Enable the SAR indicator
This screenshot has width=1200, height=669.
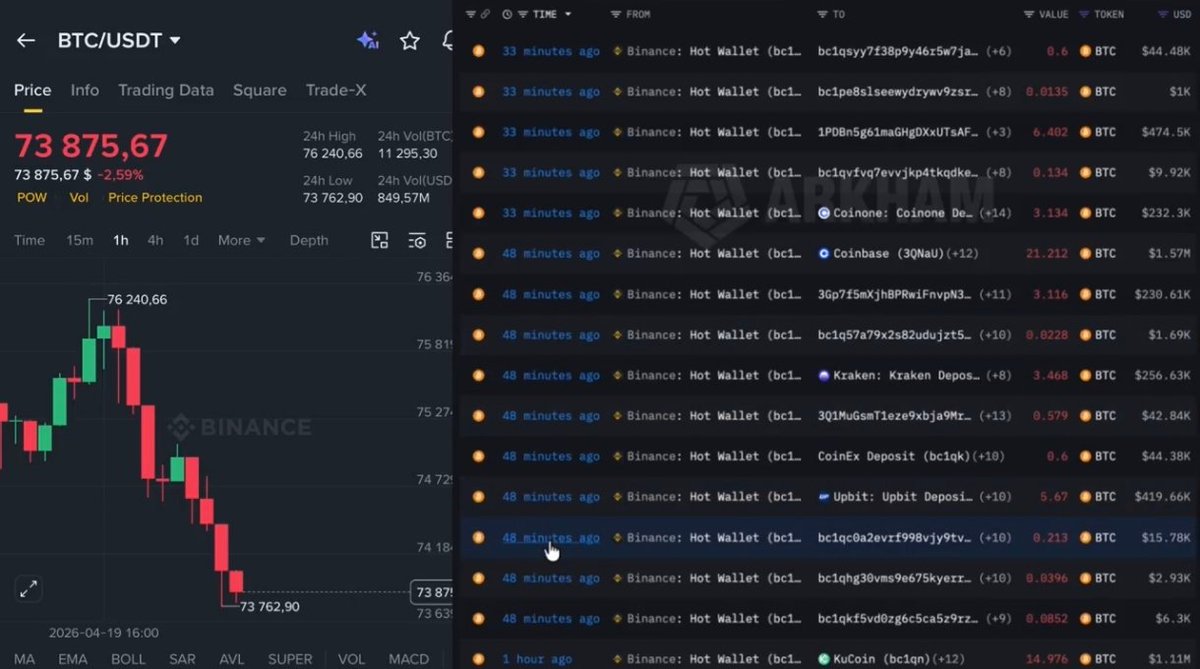[x=183, y=659]
